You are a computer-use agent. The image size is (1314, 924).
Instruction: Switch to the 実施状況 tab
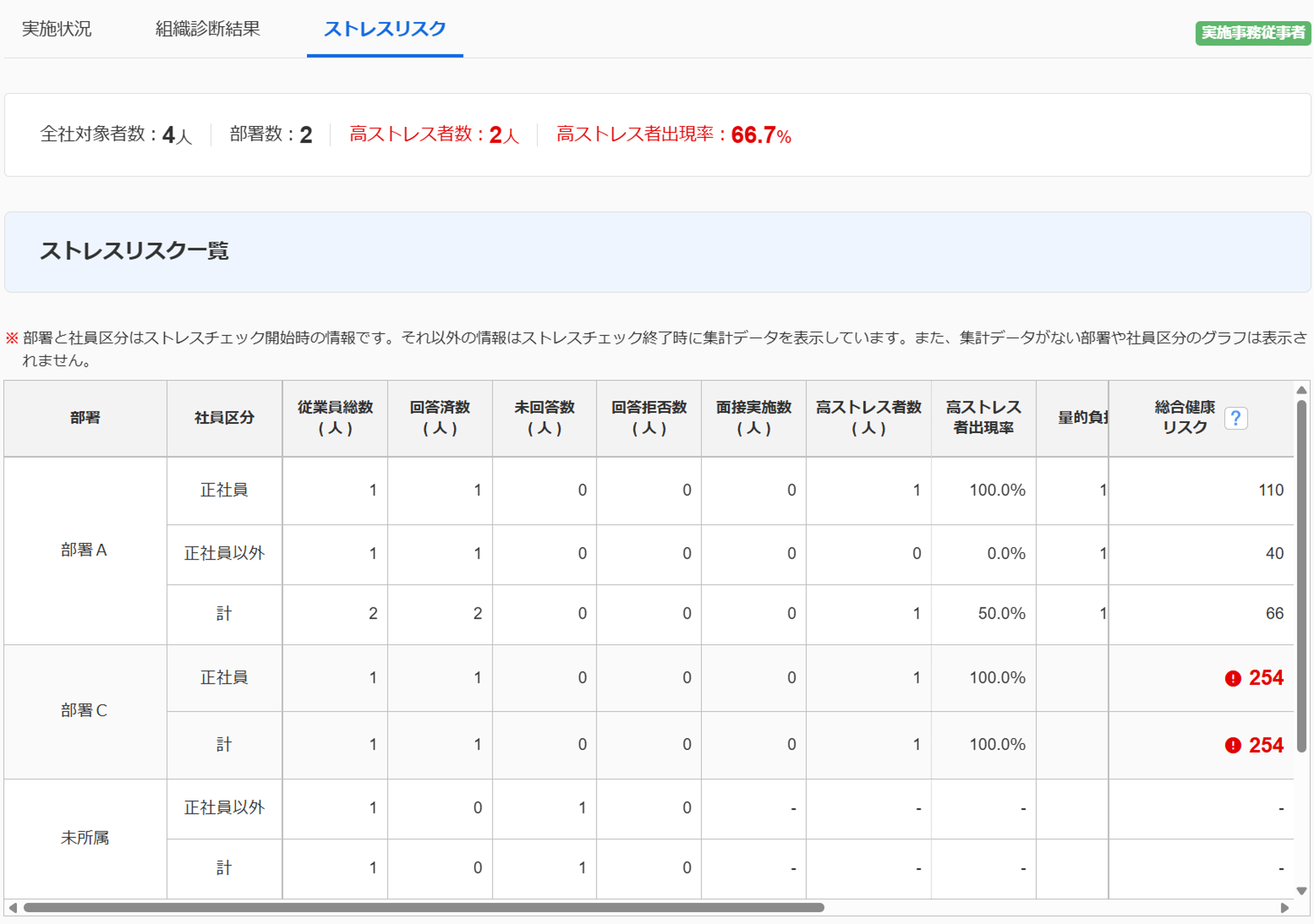click(x=57, y=29)
